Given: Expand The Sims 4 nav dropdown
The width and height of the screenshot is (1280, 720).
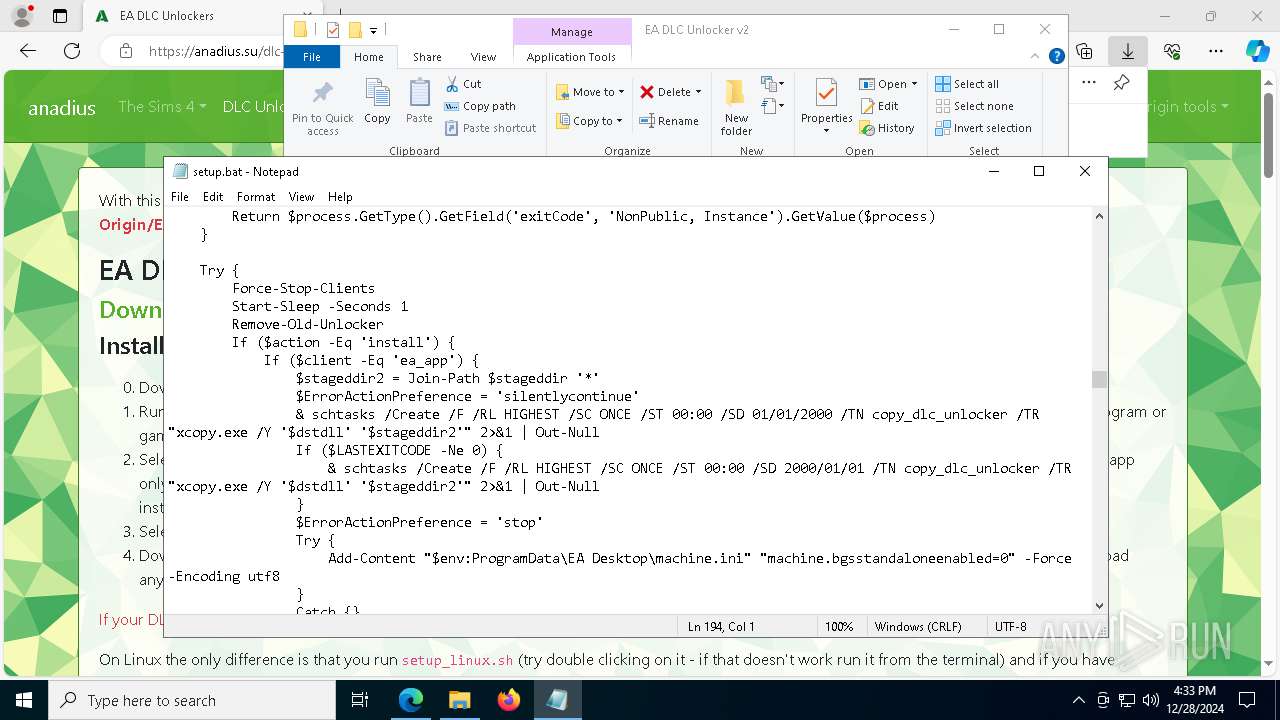Looking at the screenshot, I should coord(161,106).
